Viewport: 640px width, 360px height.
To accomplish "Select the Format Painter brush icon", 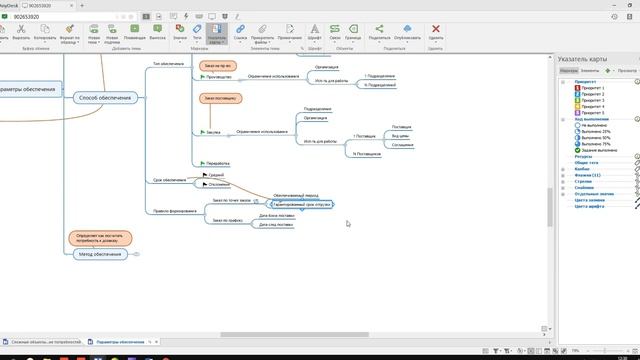I will (x=70, y=29).
